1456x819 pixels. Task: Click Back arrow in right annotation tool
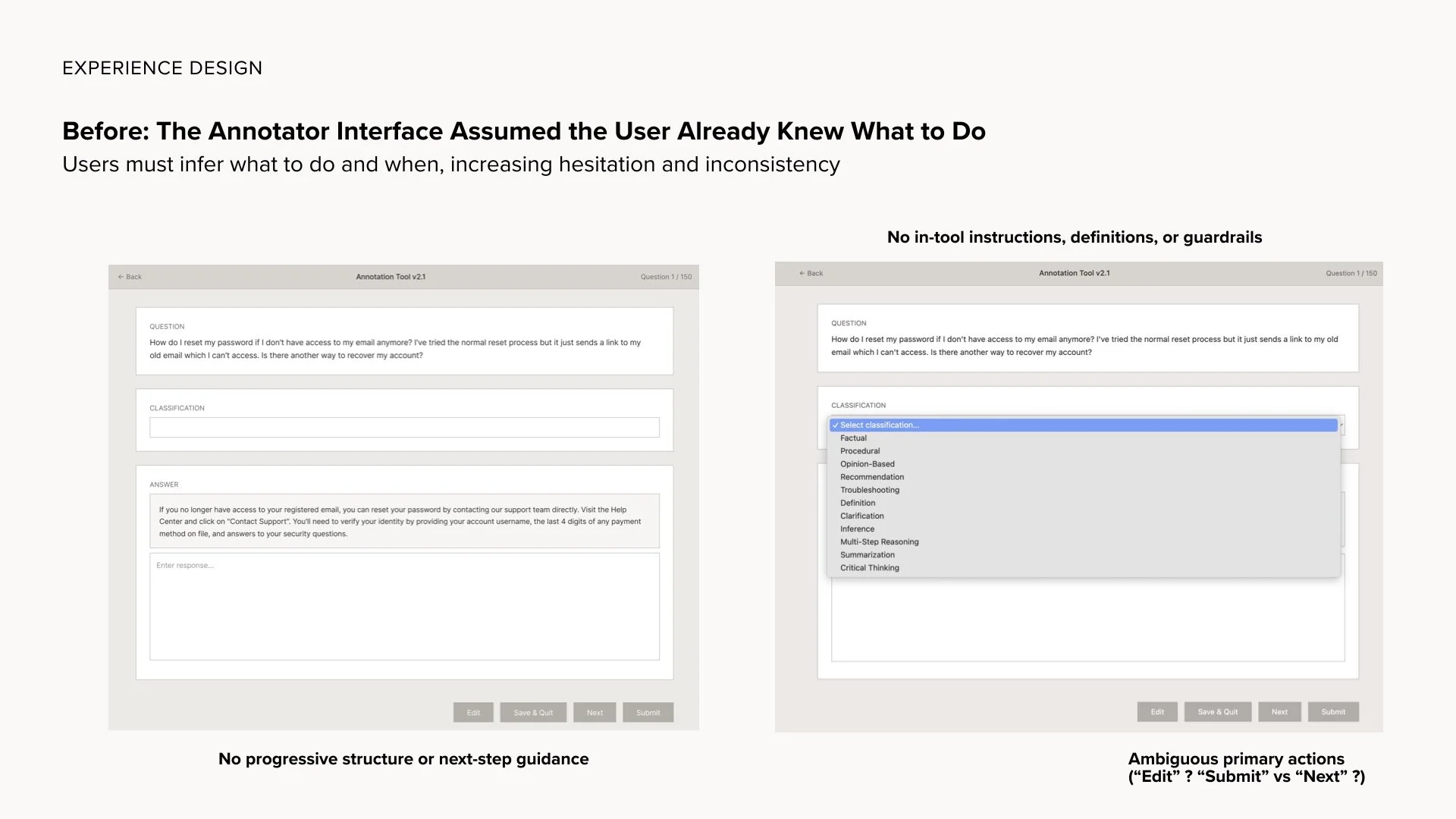(811, 273)
